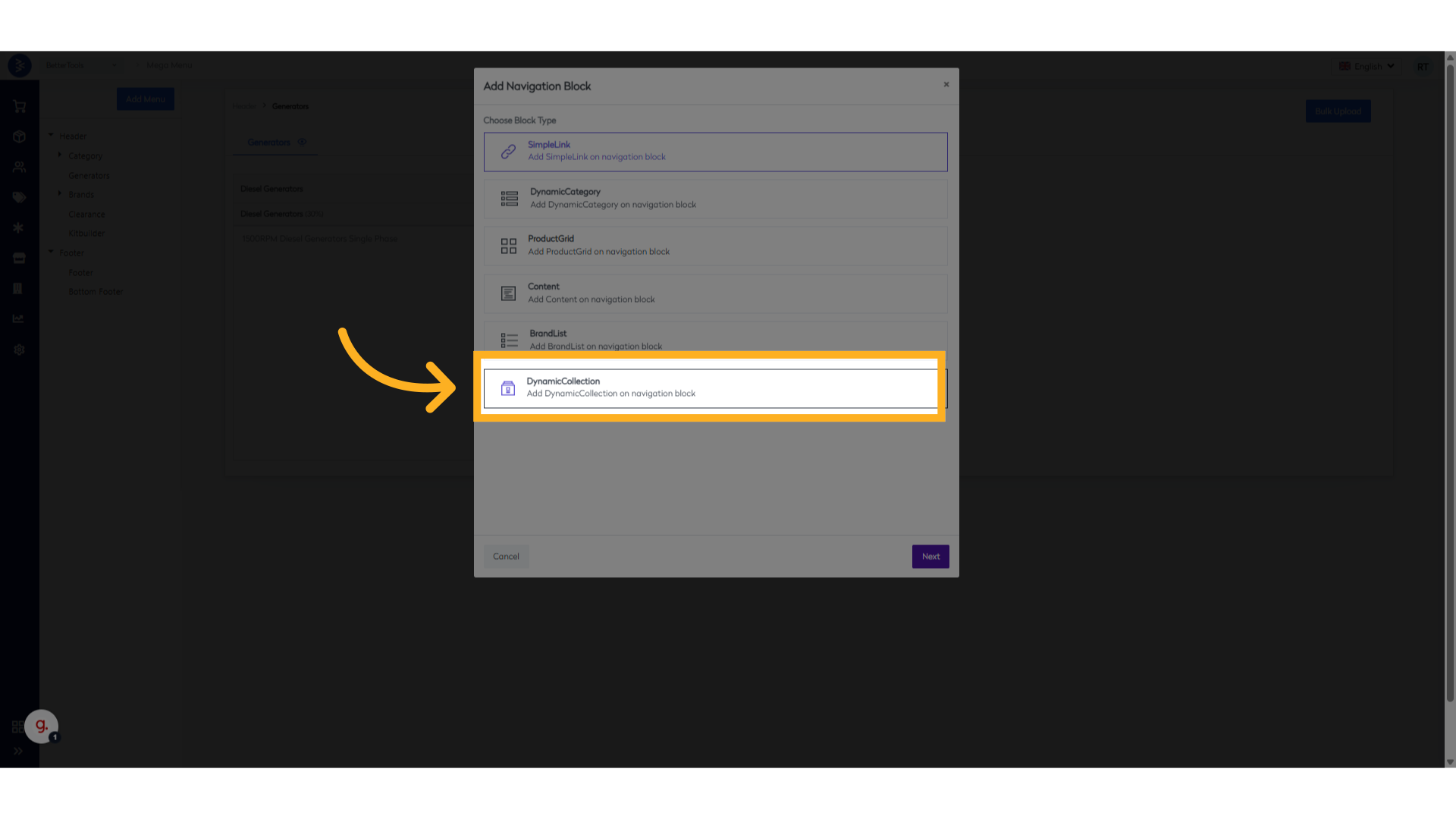This screenshot has width=1456, height=819.
Task: Click the ProductGrid grid icon
Action: click(x=508, y=246)
